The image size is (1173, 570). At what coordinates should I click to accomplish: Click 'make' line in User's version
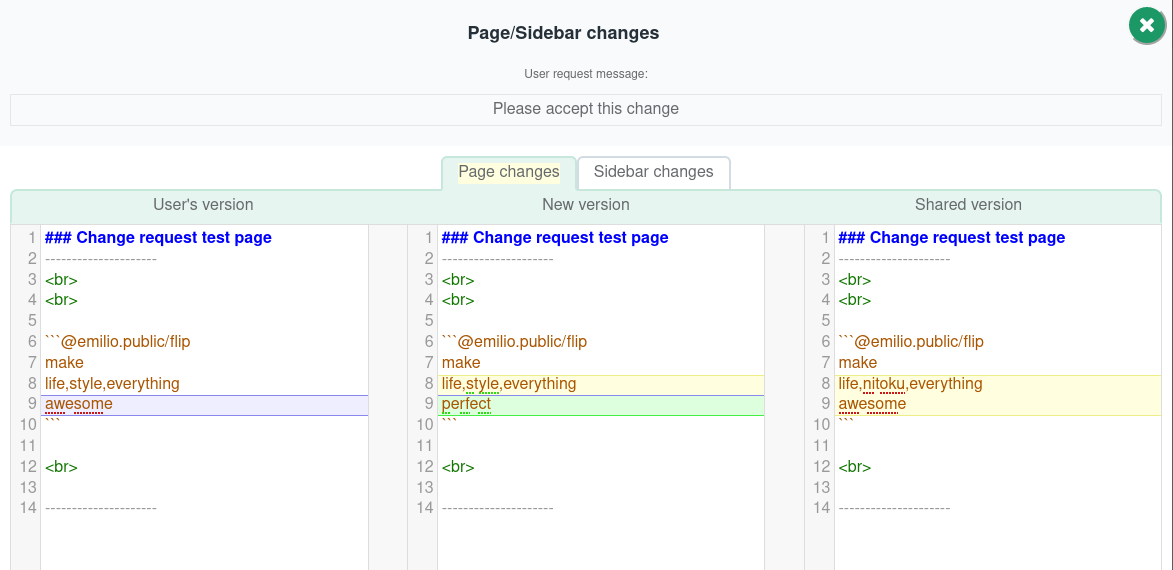[64, 363]
